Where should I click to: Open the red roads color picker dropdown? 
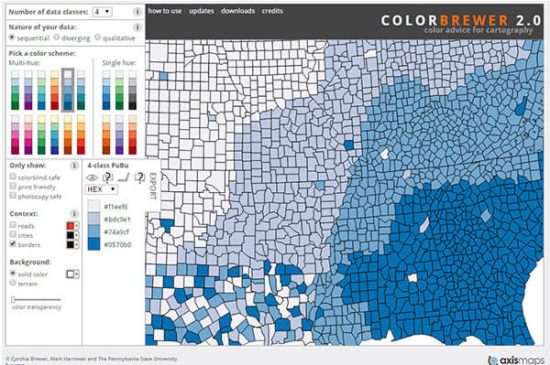click(x=72, y=225)
